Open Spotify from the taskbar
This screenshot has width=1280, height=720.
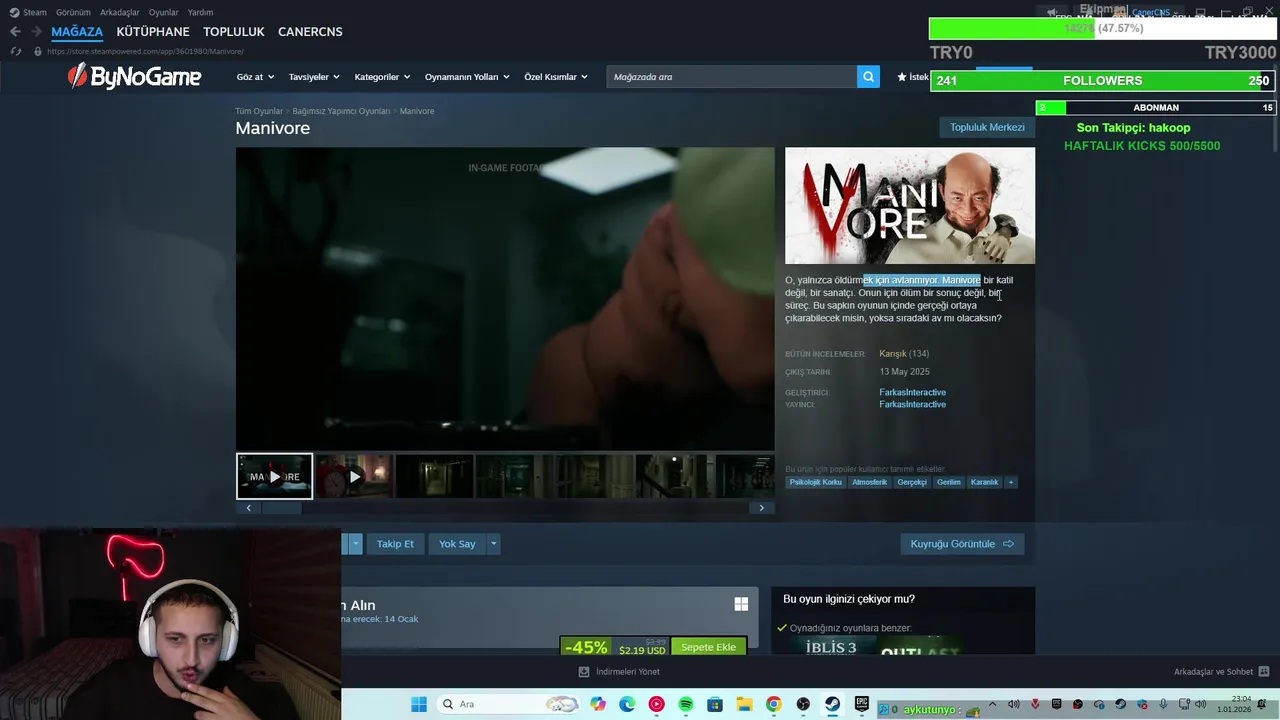[686, 704]
